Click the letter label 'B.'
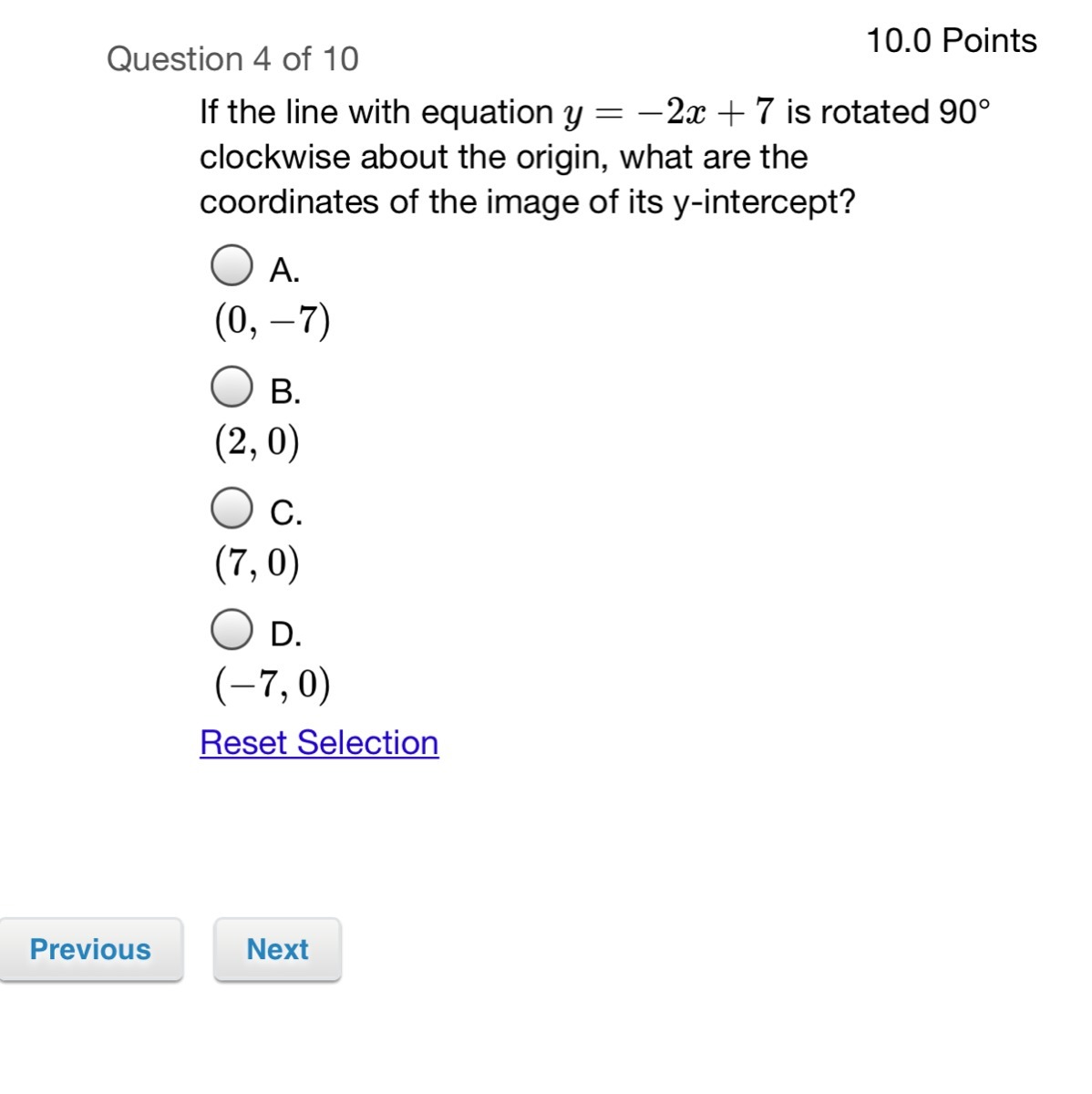1092x1094 pixels. coord(286,392)
